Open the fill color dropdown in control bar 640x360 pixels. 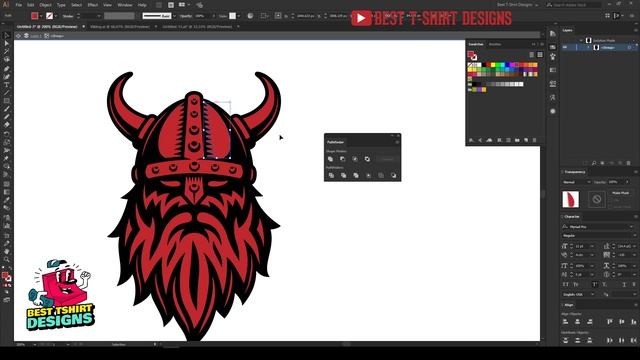click(41, 16)
